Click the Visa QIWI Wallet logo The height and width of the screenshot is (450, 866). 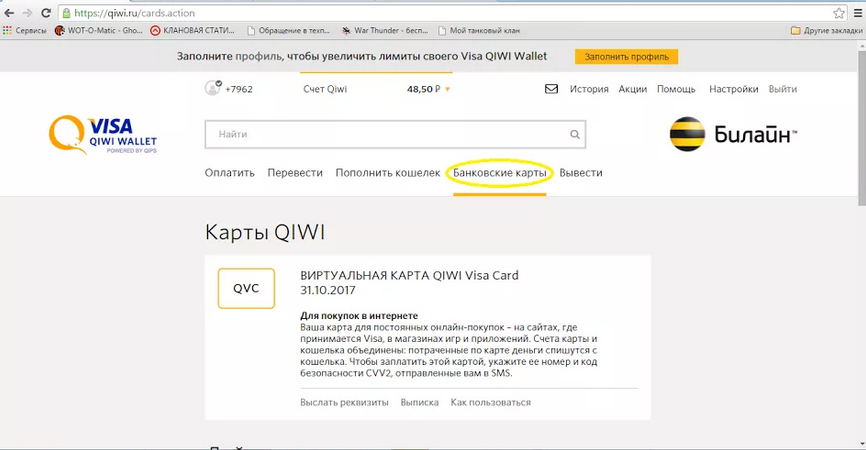click(103, 134)
